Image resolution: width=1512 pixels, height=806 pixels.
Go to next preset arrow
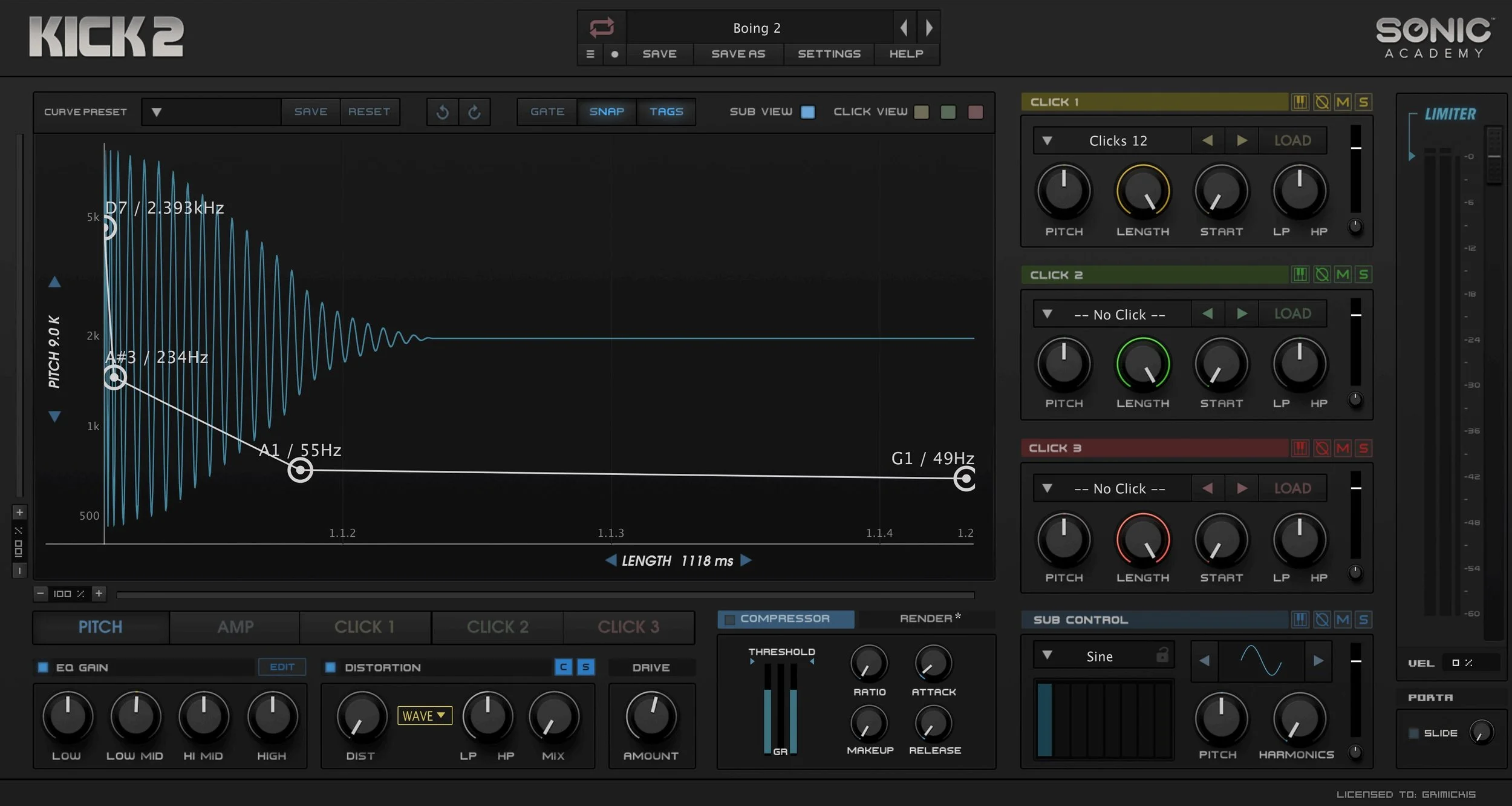pos(929,27)
